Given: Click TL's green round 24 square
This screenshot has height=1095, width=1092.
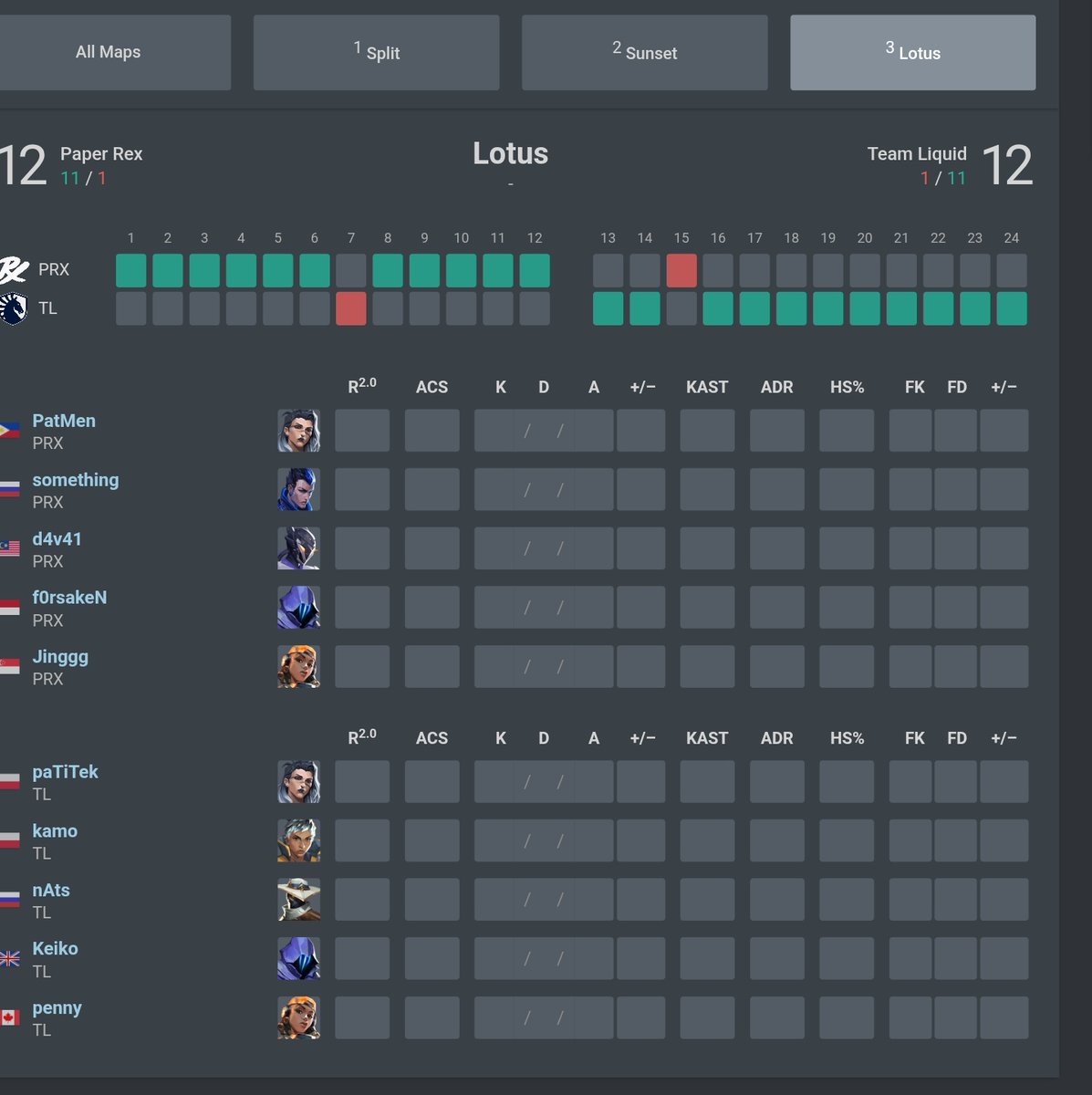Looking at the screenshot, I should (1012, 308).
